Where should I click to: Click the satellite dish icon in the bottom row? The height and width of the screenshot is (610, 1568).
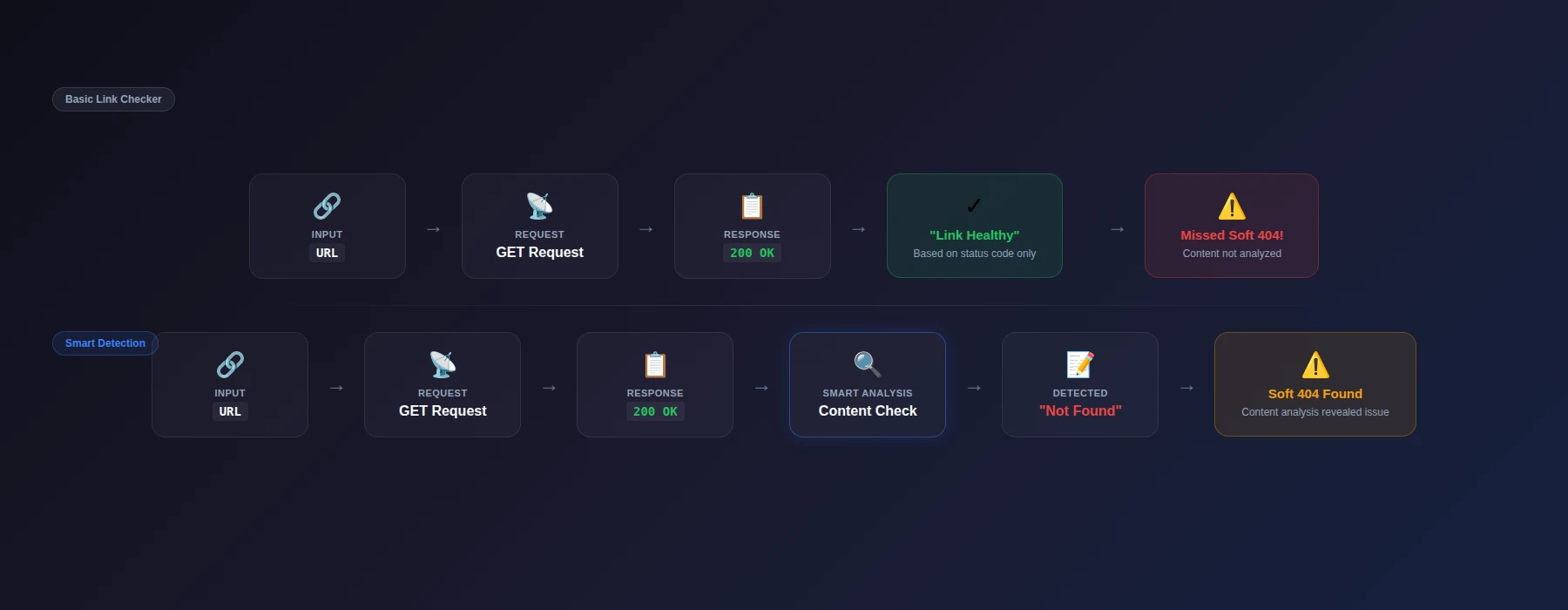coord(443,365)
